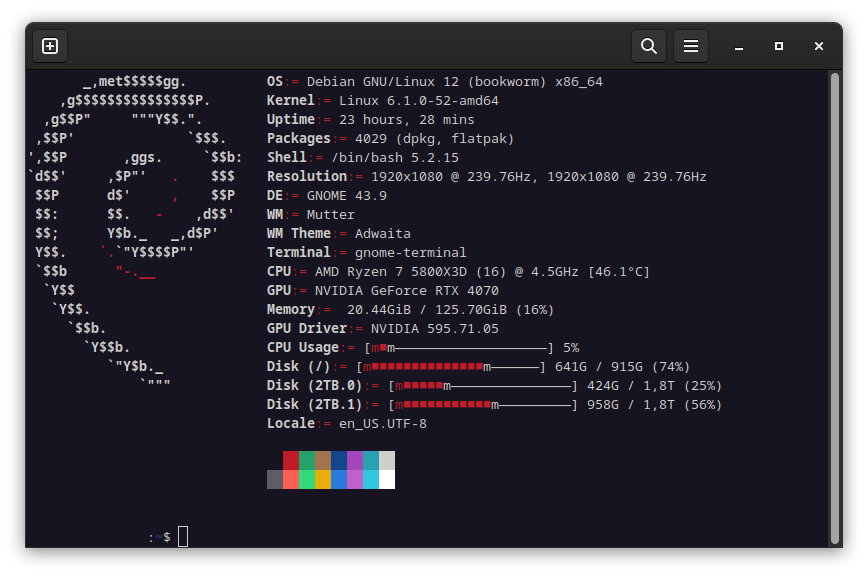Screen dimensions: 868x576
Task: Click 'Adwaita' WM theme value
Action: coord(383,233)
